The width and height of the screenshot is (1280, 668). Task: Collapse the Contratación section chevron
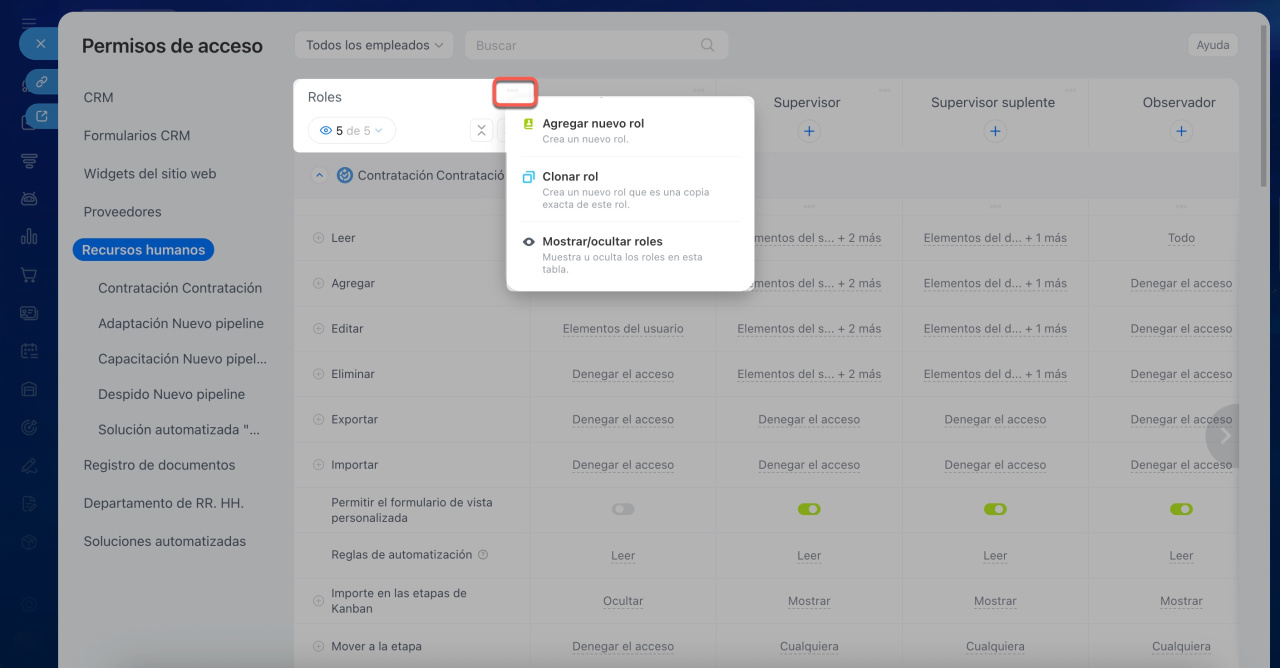[x=319, y=175]
